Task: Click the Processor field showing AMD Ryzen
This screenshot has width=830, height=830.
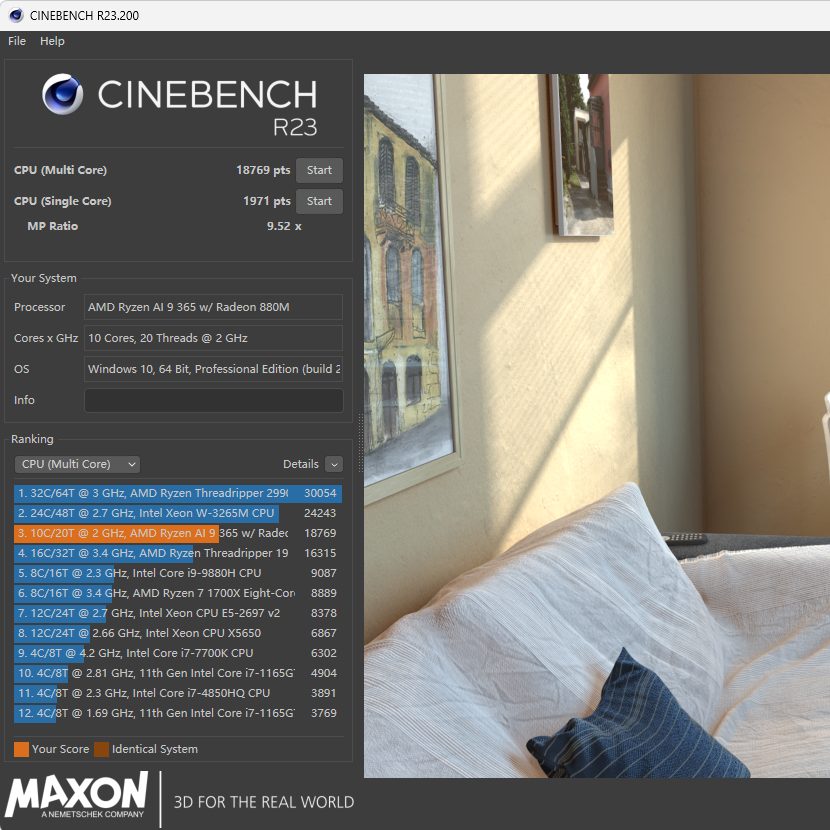Action: [x=213, y=307]
